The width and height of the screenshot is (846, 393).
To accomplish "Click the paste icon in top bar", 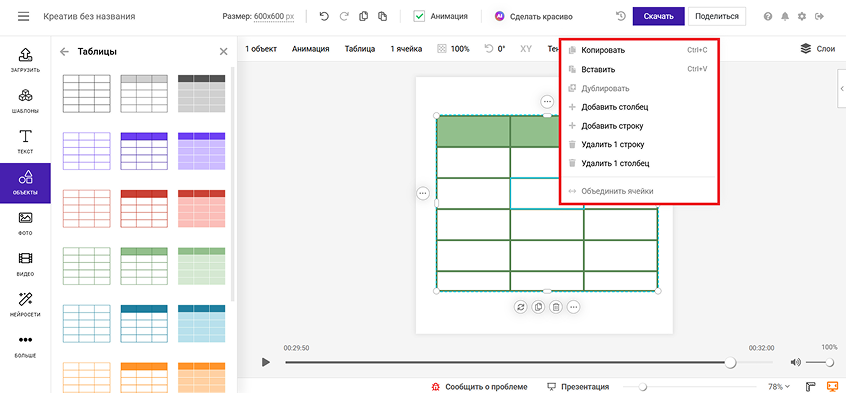I will click(x=383, y=16).
